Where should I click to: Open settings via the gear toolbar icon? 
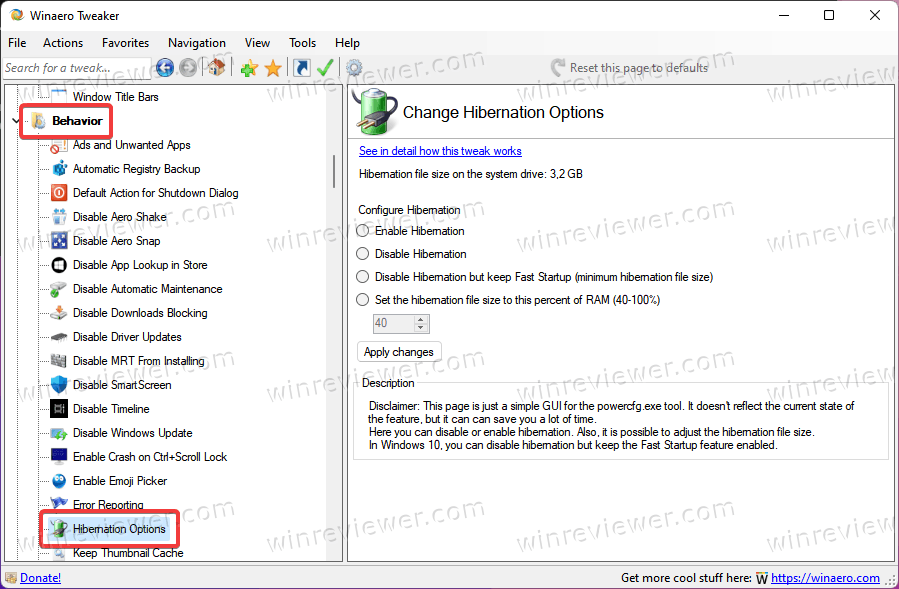tap(354, 68)
